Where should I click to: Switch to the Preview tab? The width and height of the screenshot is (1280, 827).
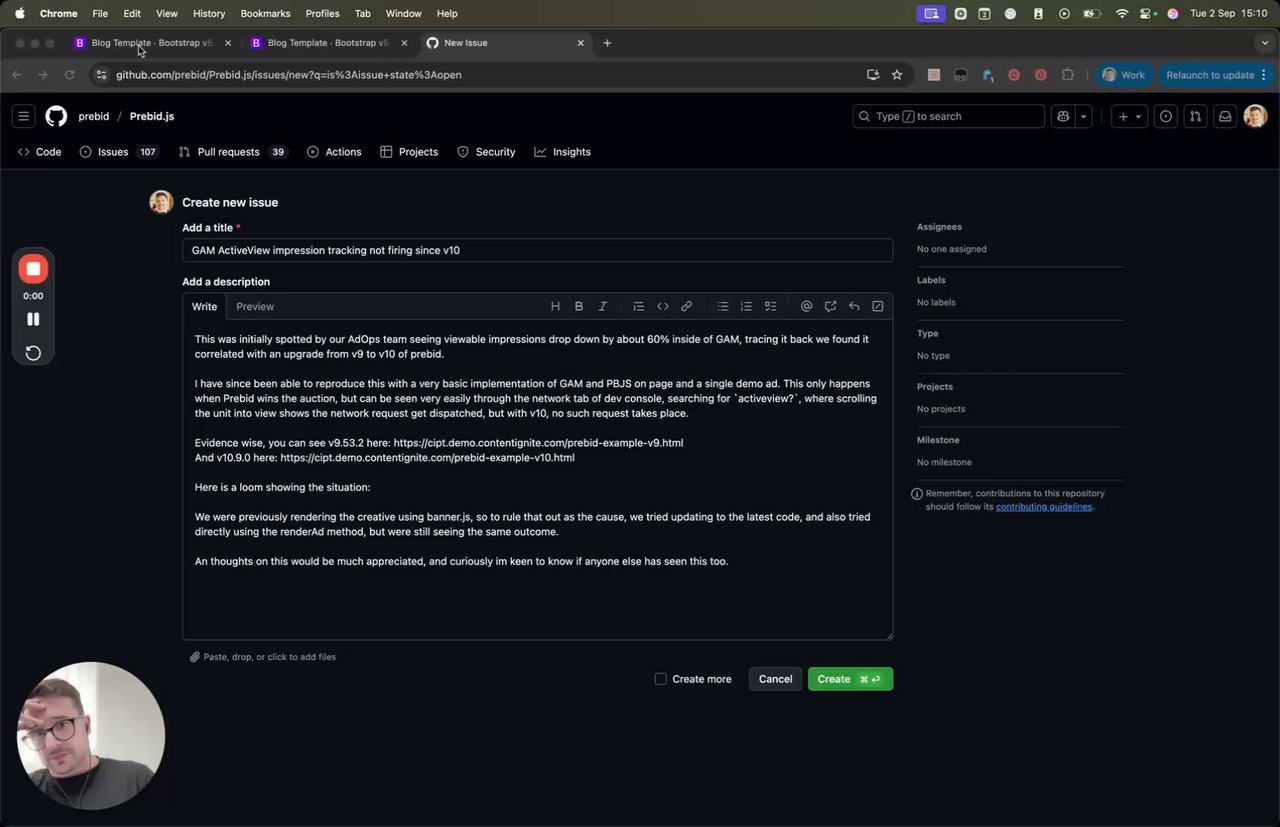point(255,306)
